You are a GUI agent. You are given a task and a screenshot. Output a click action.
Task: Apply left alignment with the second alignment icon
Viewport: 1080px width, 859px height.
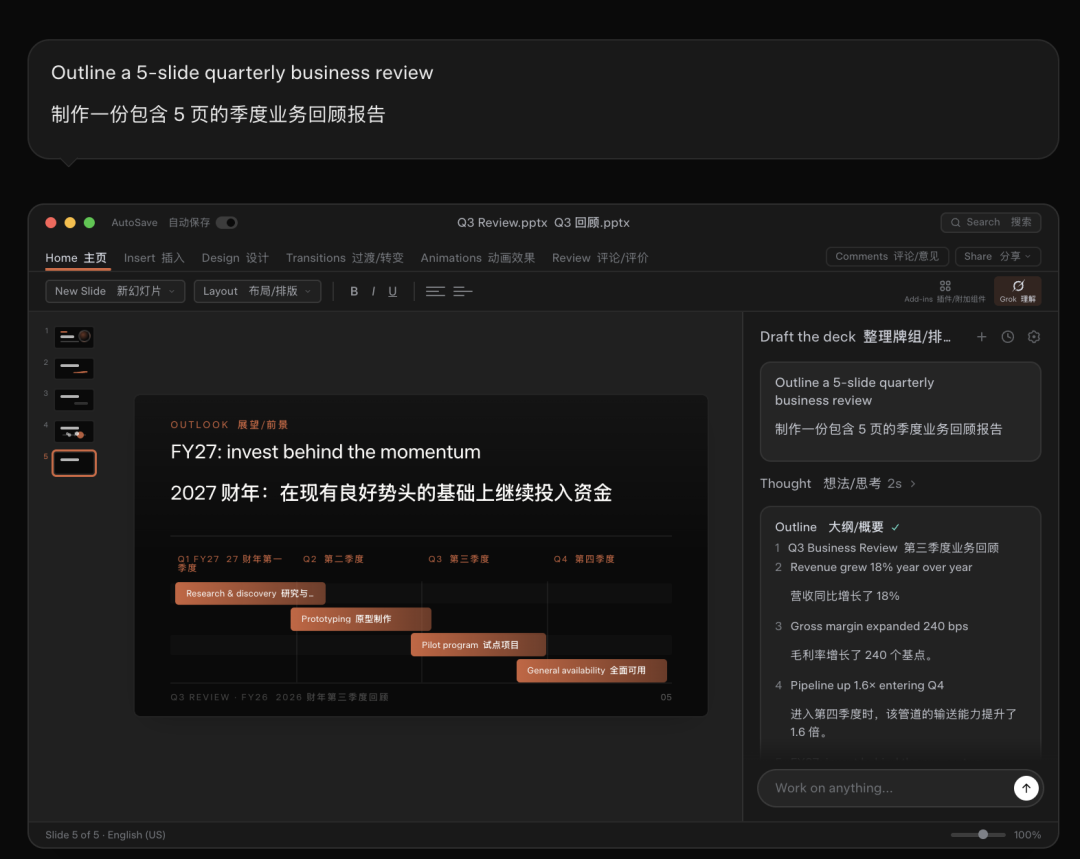pos(463,291)
